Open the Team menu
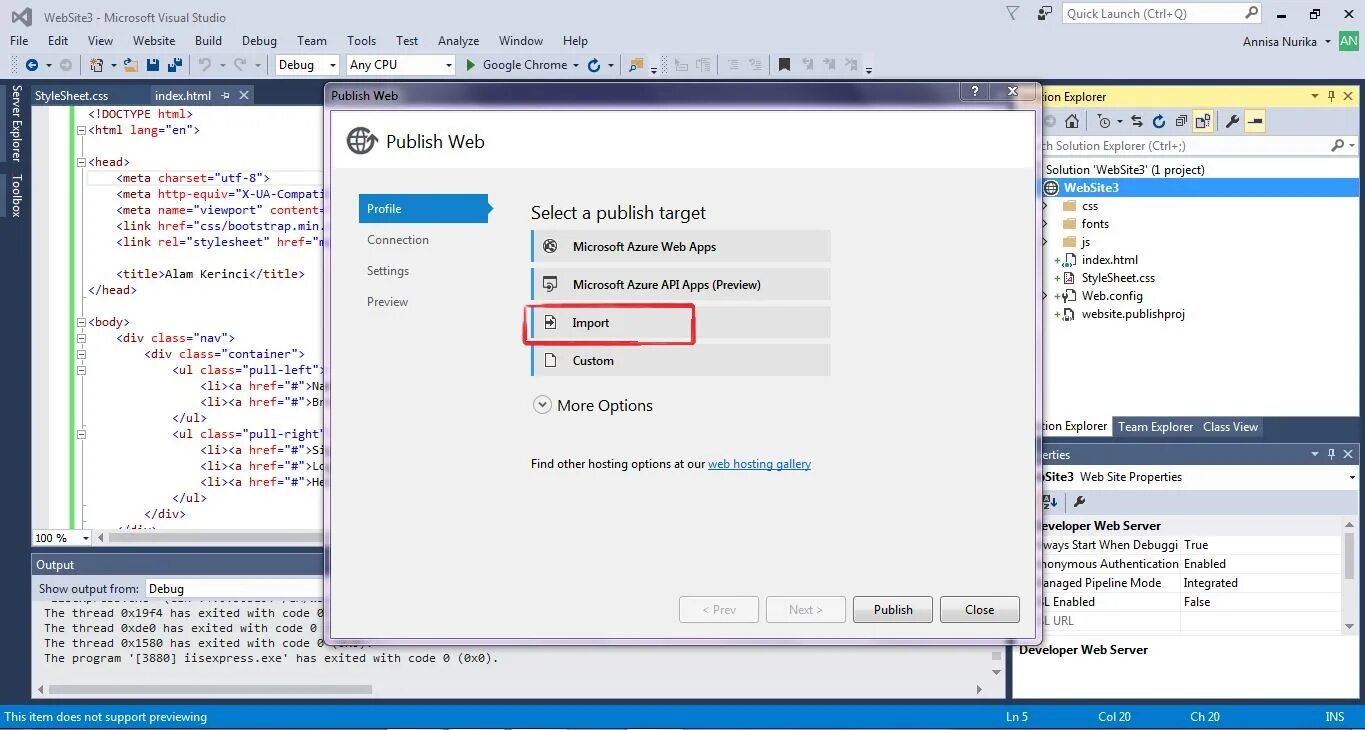1365x730 pixels. tap(311, 40)
